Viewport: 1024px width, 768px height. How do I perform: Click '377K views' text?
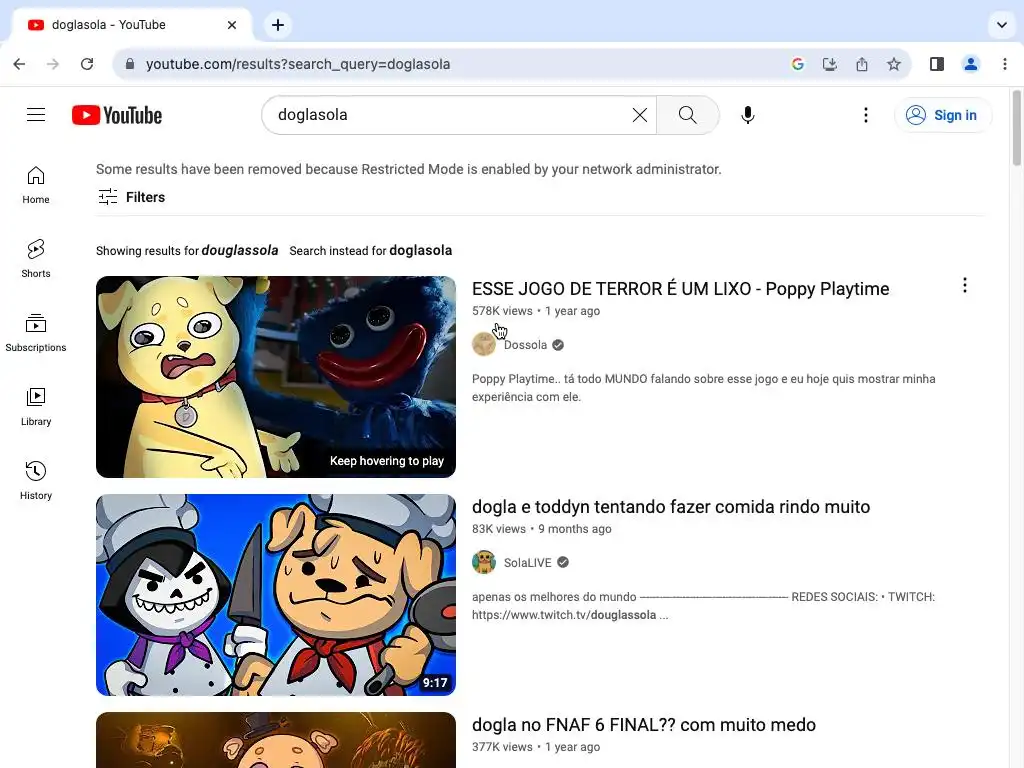click(x=502, y=747)
